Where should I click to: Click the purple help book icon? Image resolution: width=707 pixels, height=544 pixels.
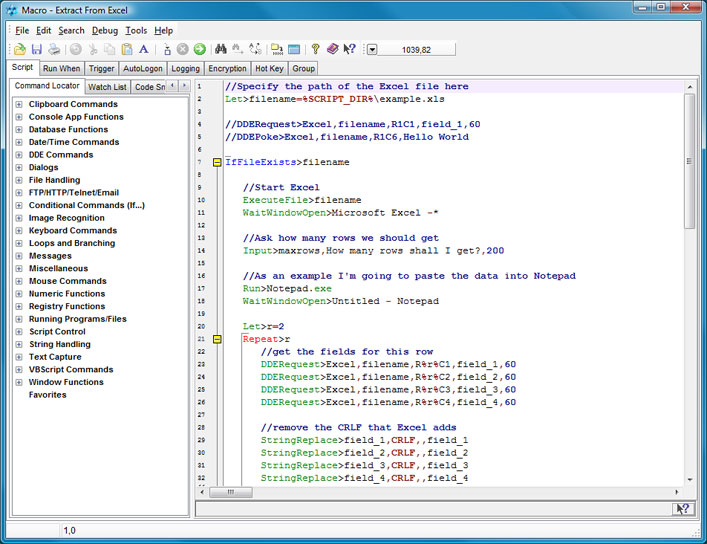332,49
